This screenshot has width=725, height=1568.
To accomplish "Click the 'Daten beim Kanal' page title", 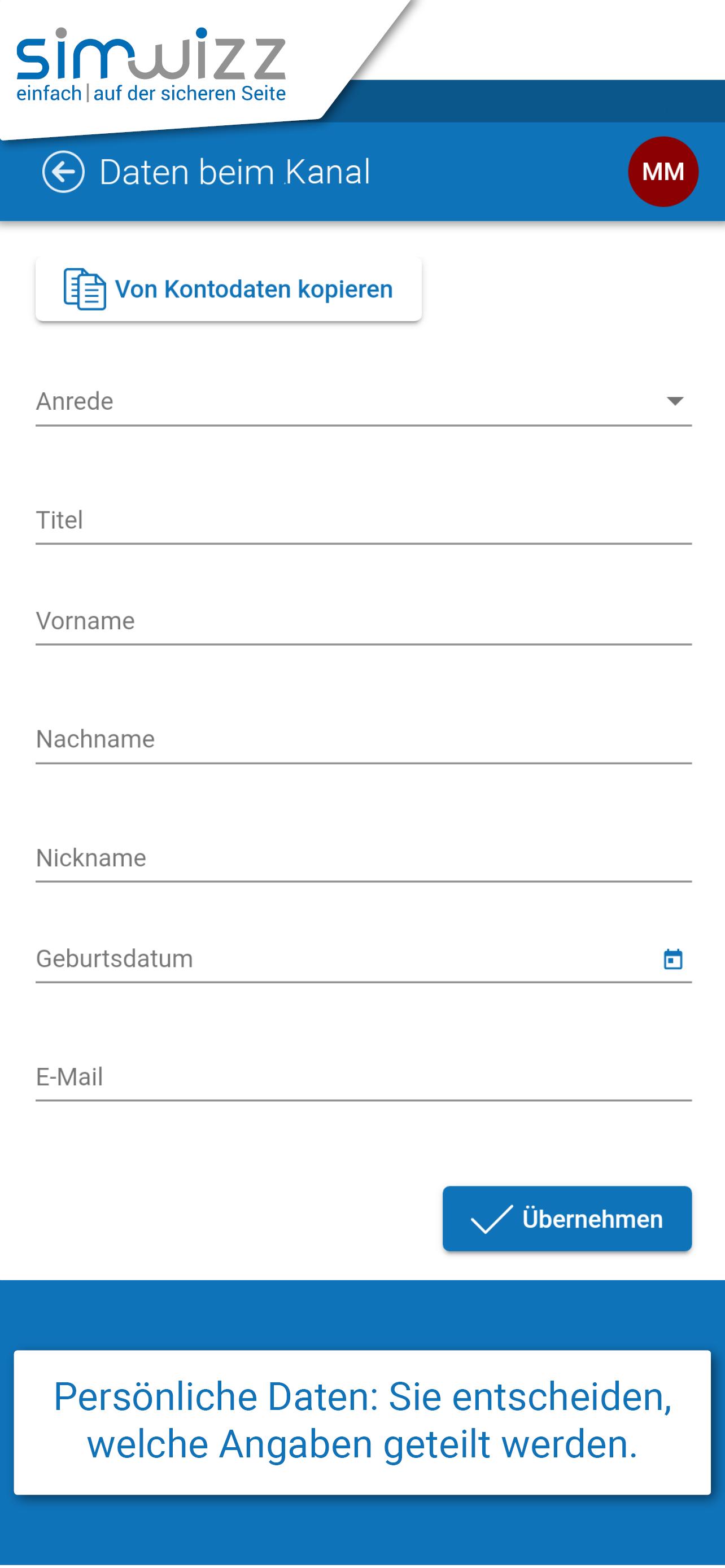I will point(234,172).
